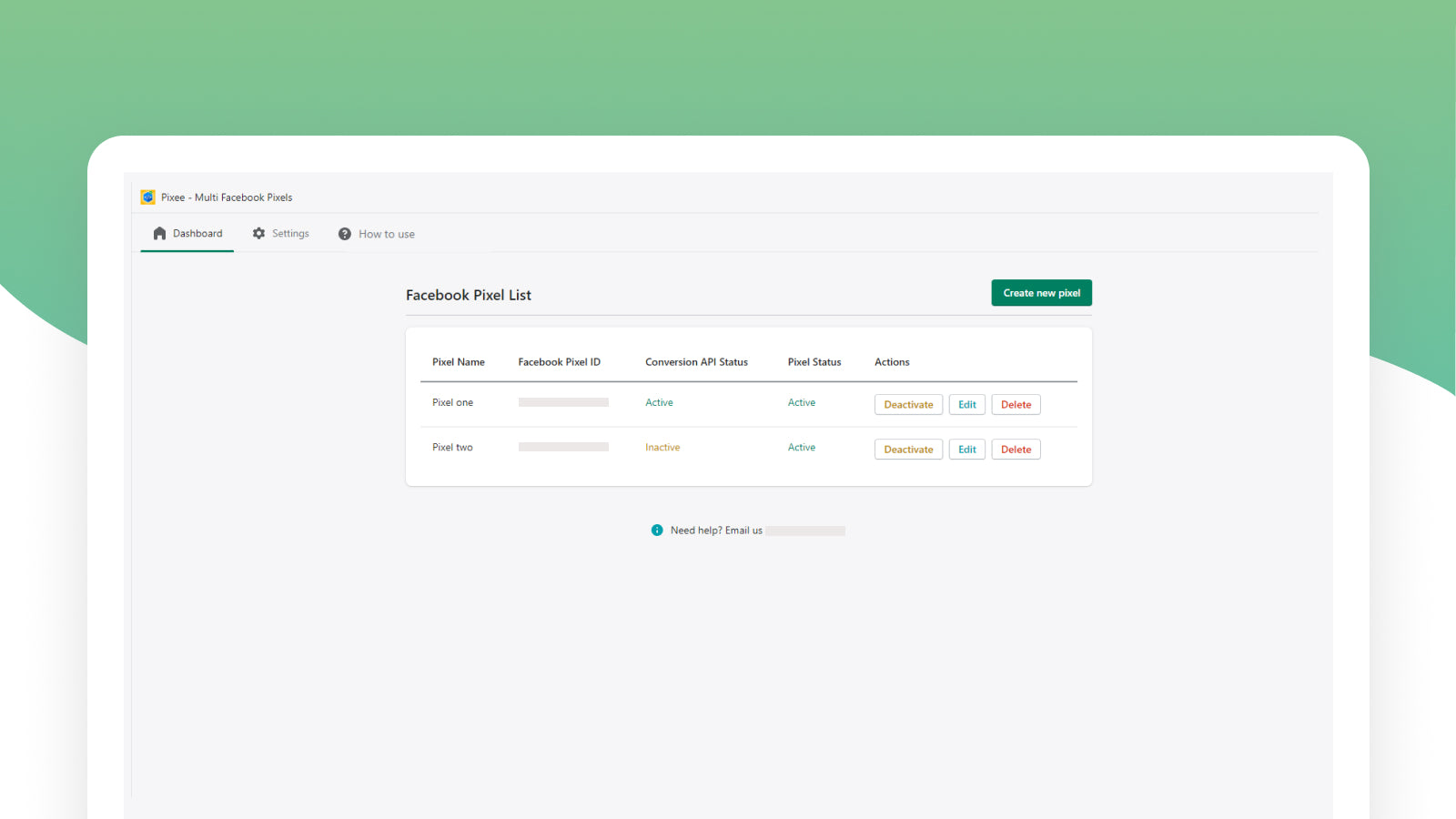Click the Settings gear icon
Viewport: 1456px width, 819px height.
[x=259, y=233]
